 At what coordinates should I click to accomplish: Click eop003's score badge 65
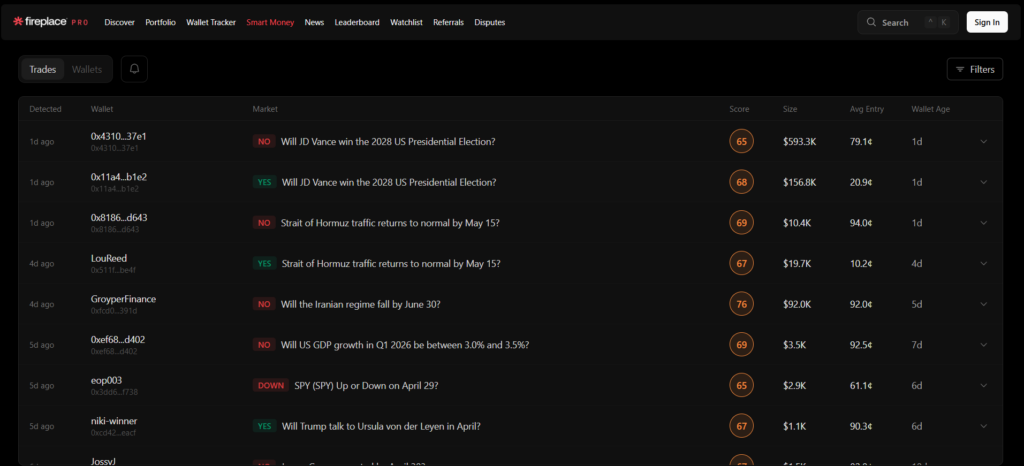741,386
